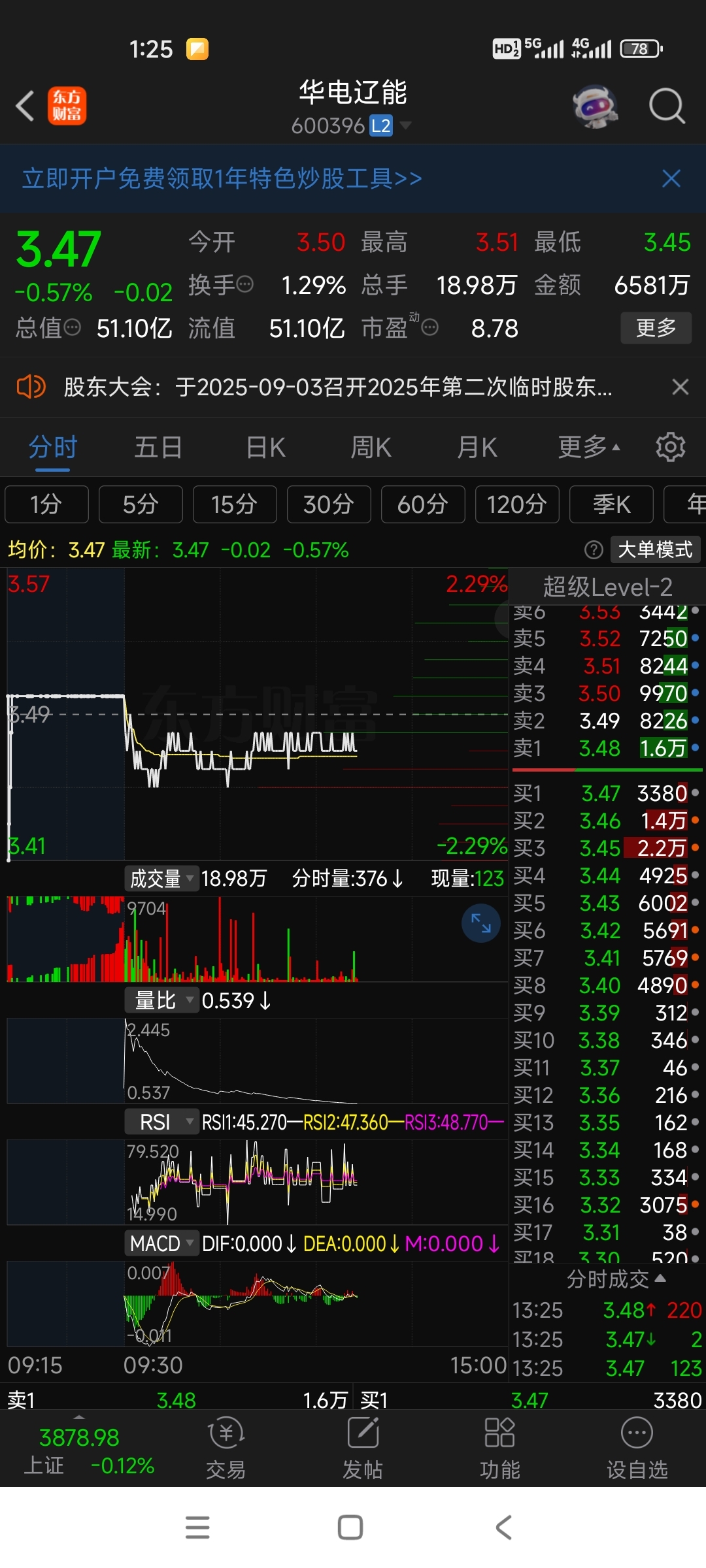Open the 东方财富 logo home icon
706x1568 pixels.
click(x=67, y=106)
